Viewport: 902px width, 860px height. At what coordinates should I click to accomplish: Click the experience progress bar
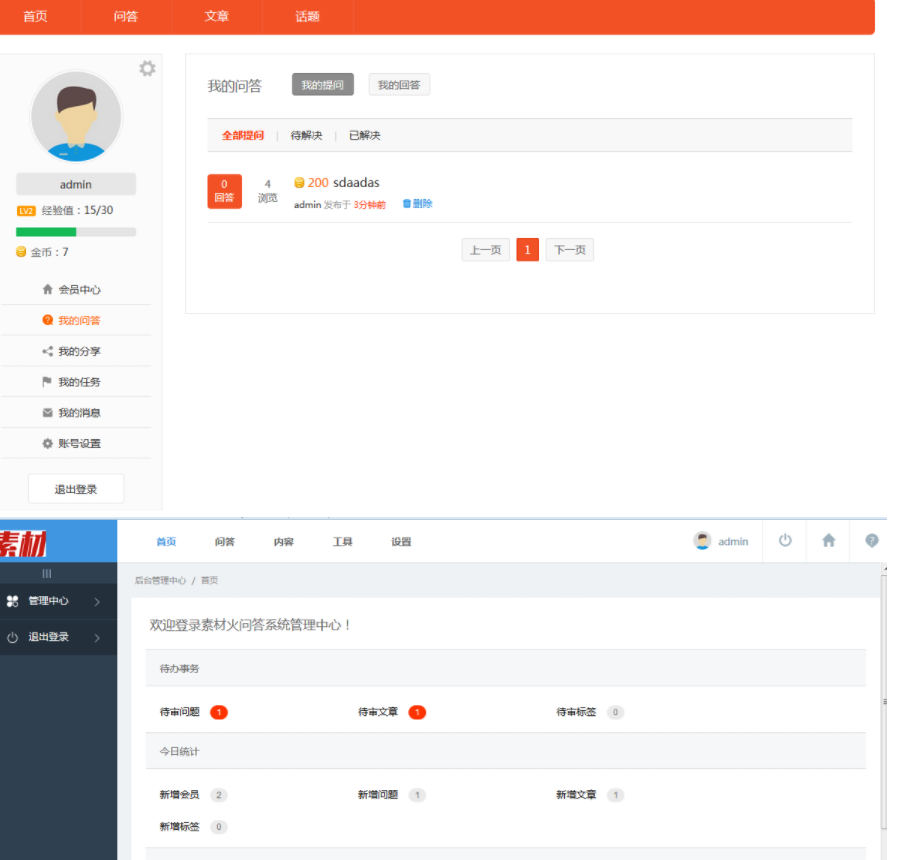coord(76,232)
